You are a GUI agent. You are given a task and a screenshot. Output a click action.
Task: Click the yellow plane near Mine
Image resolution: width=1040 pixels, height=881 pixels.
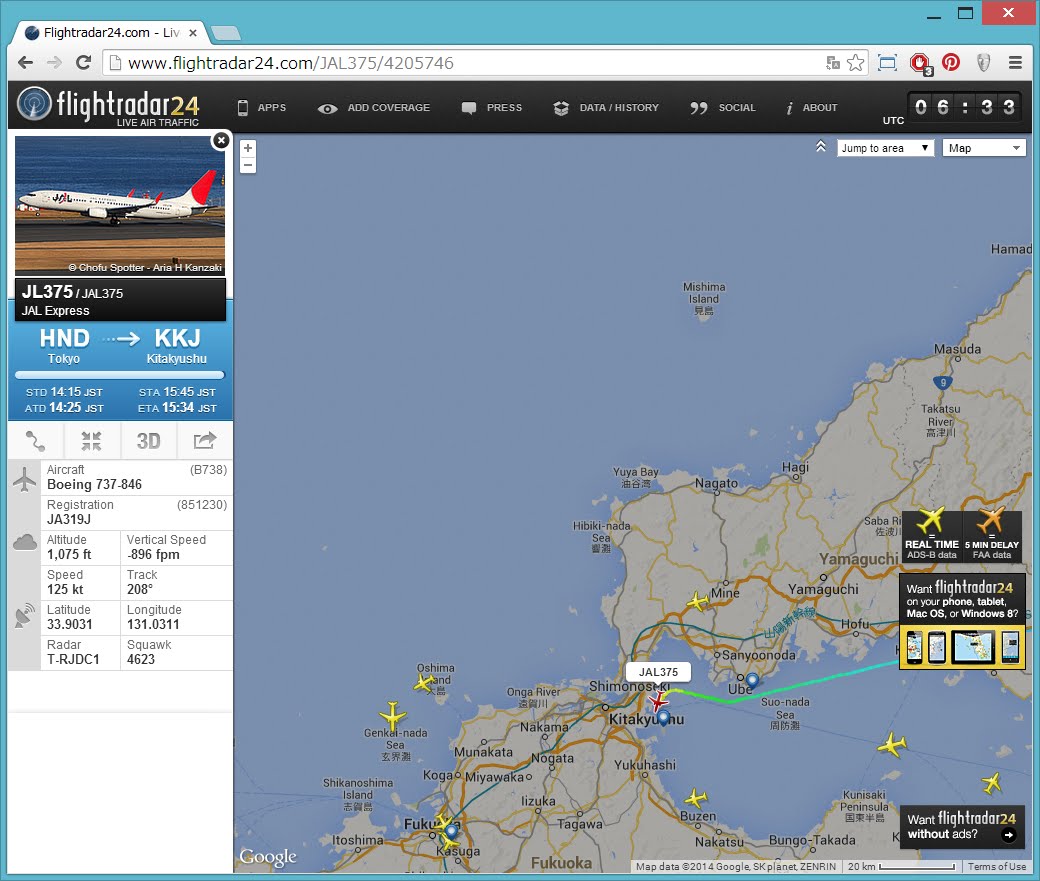tap(697, 601)
